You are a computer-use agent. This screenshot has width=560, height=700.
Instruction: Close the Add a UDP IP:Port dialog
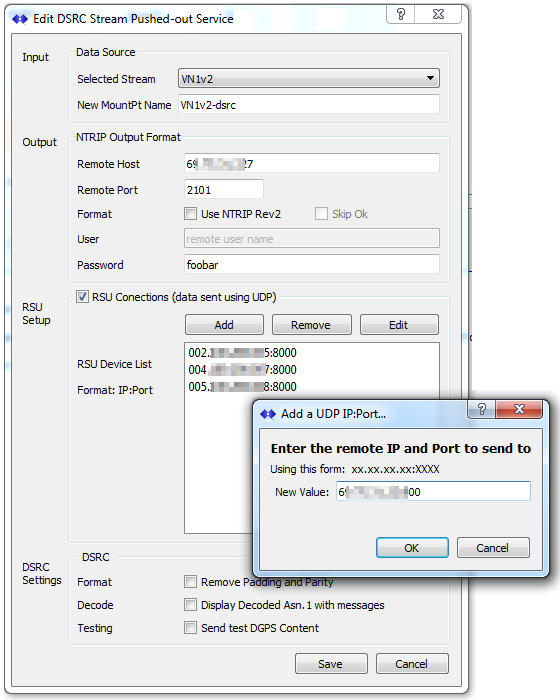519,409
